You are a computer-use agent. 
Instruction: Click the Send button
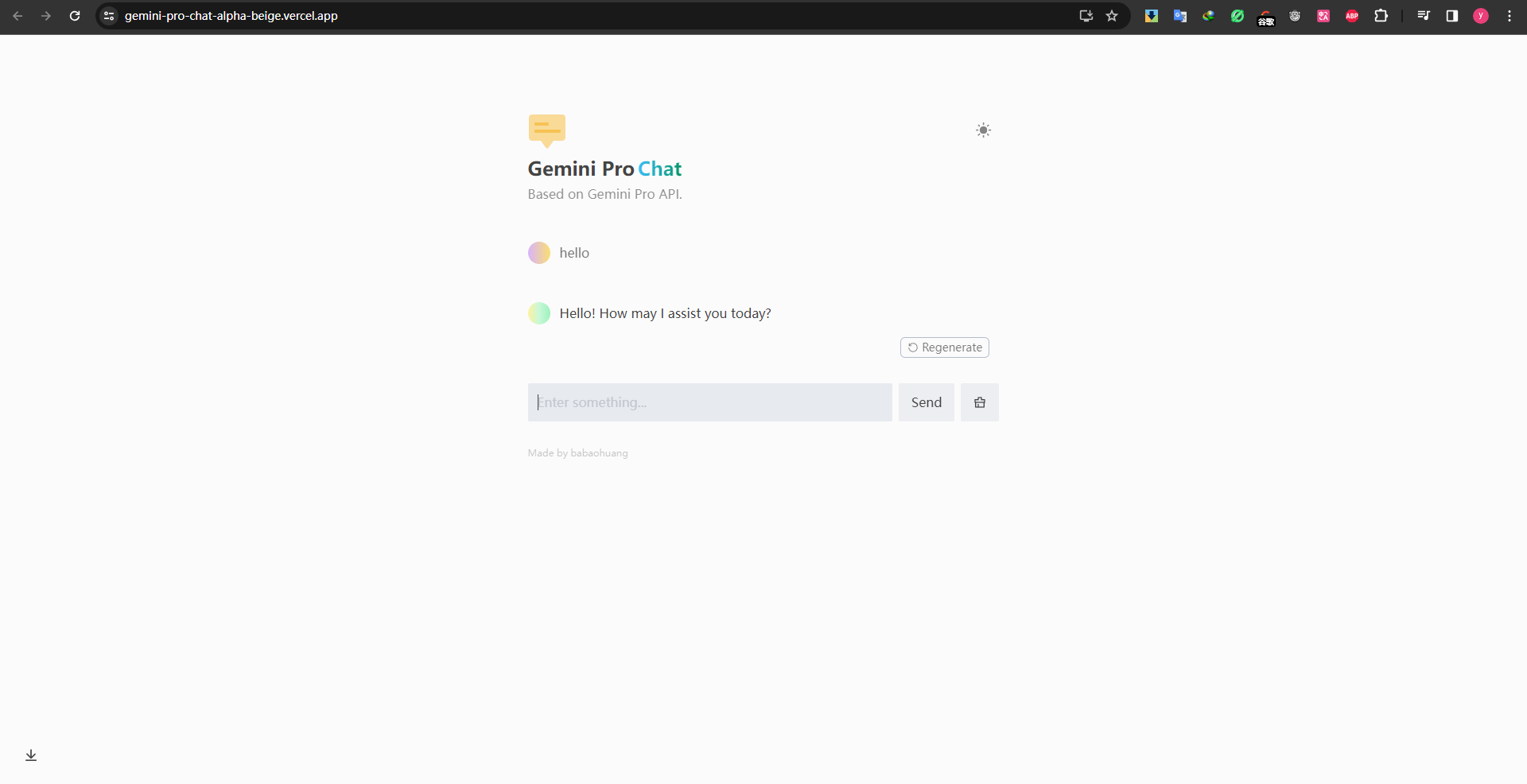tap(927, 402)
